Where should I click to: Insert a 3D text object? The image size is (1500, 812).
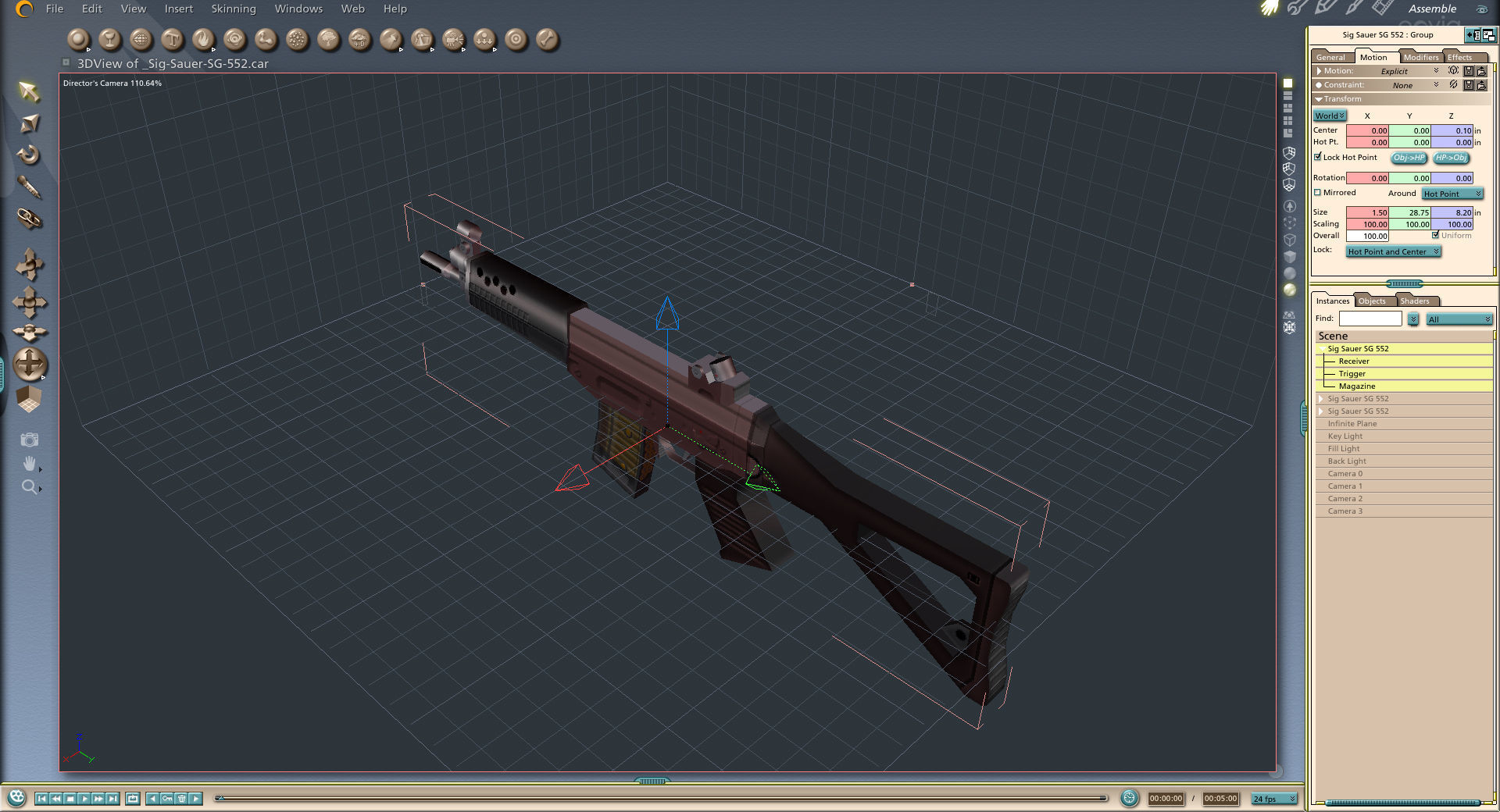pos(173,39)
